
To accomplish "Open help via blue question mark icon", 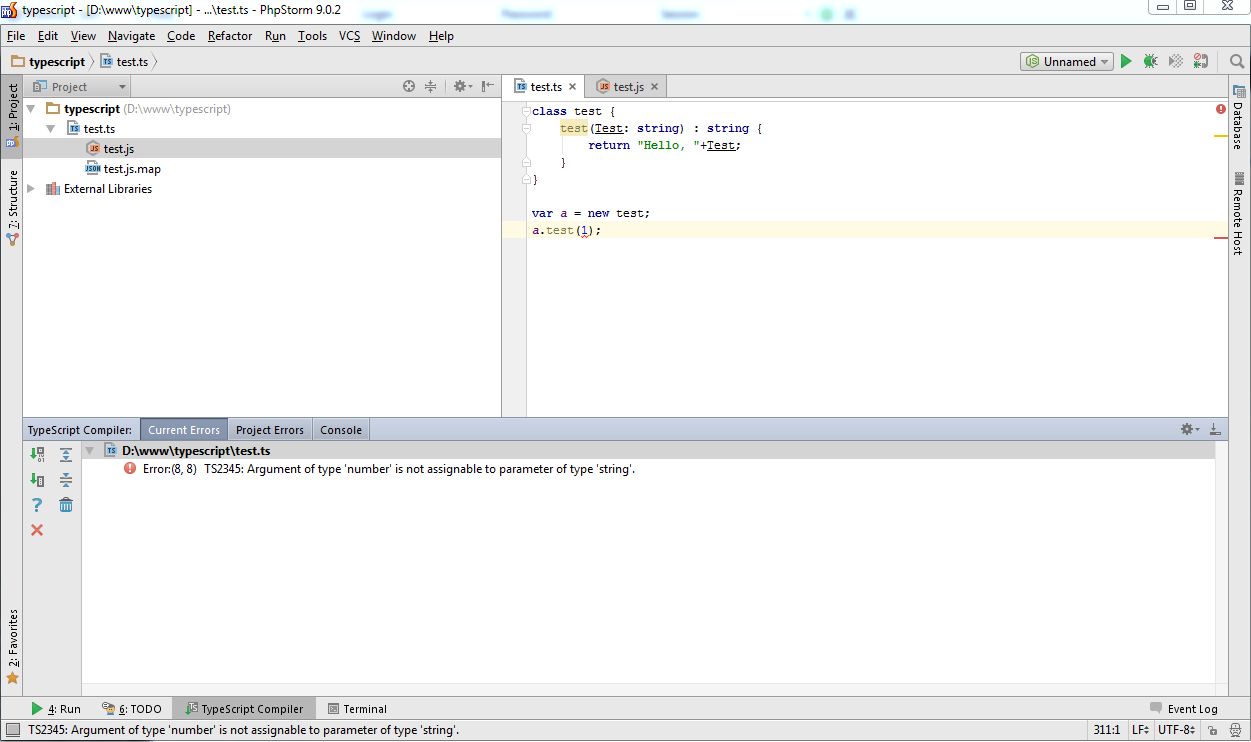I will 37,505.
